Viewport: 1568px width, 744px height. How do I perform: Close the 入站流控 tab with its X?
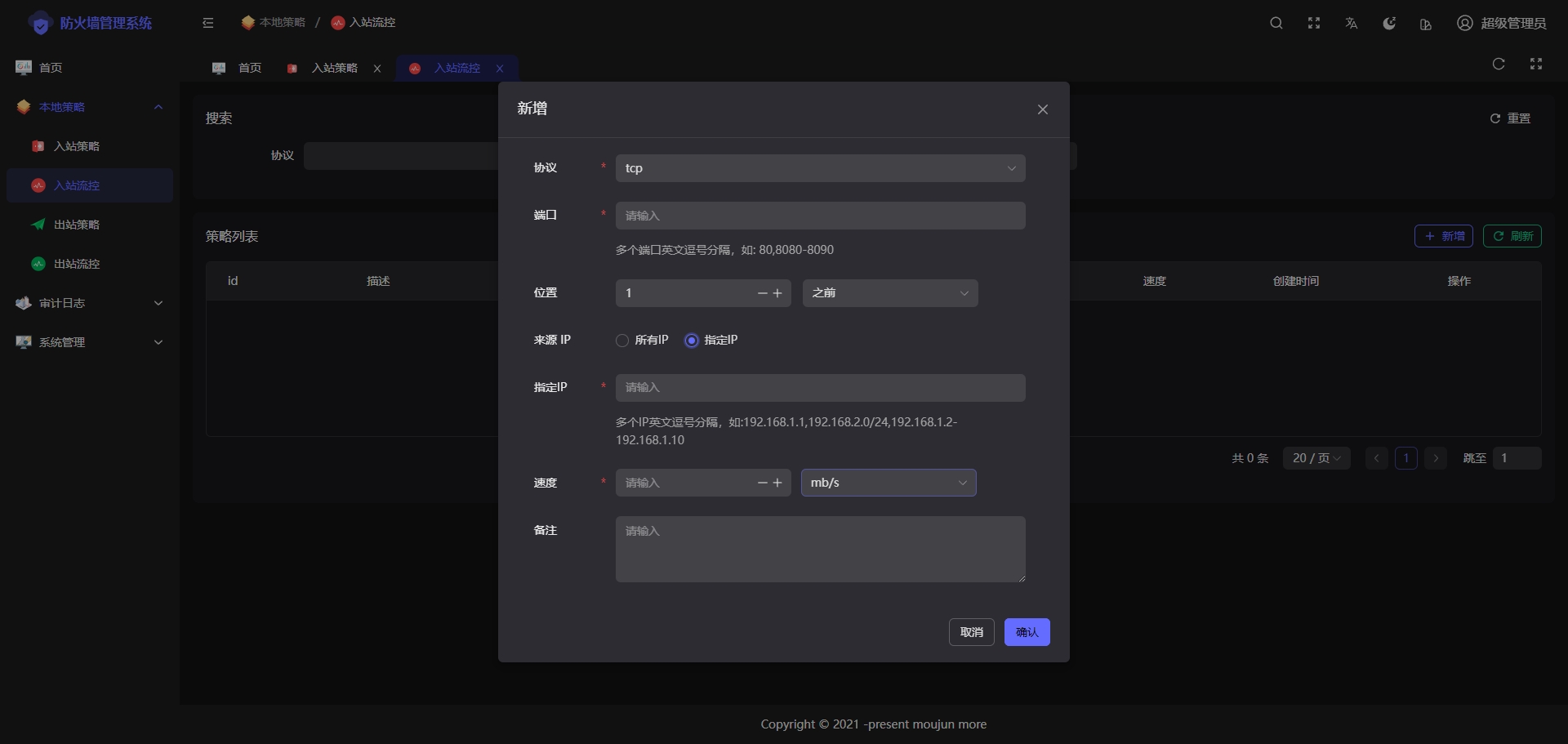(500, 69)
